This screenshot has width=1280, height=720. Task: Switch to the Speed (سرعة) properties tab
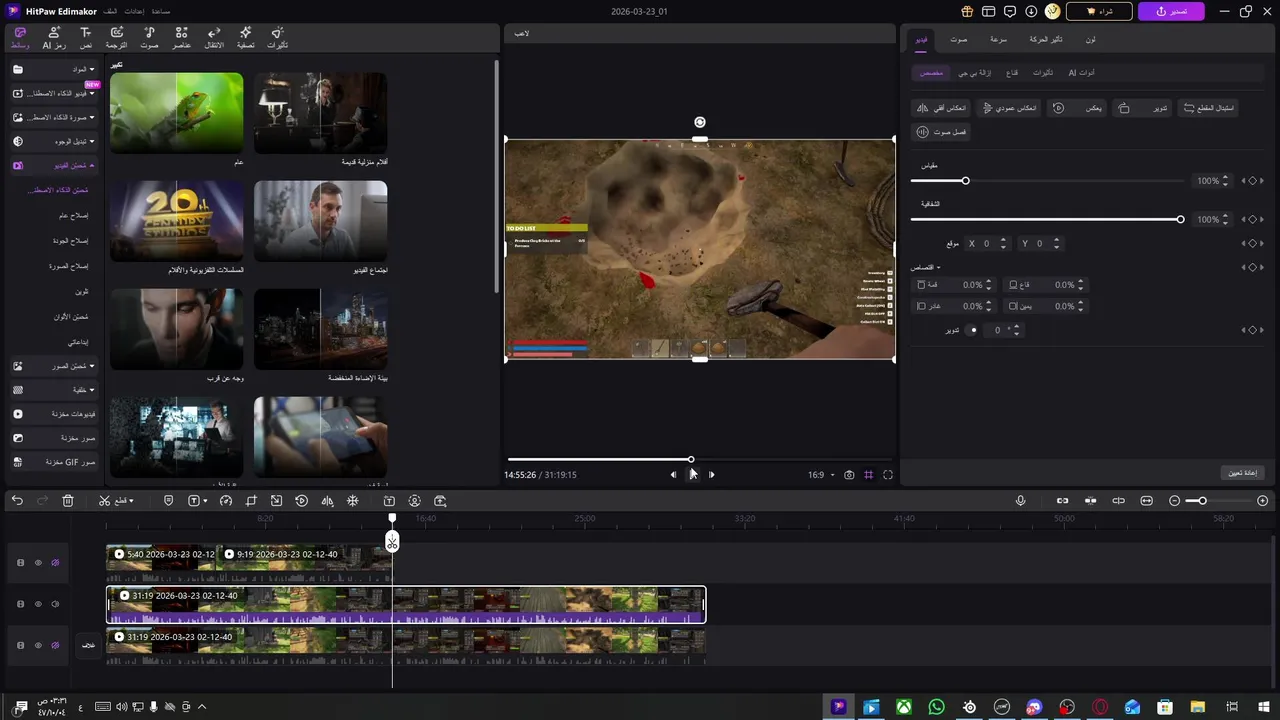point(998,39)
